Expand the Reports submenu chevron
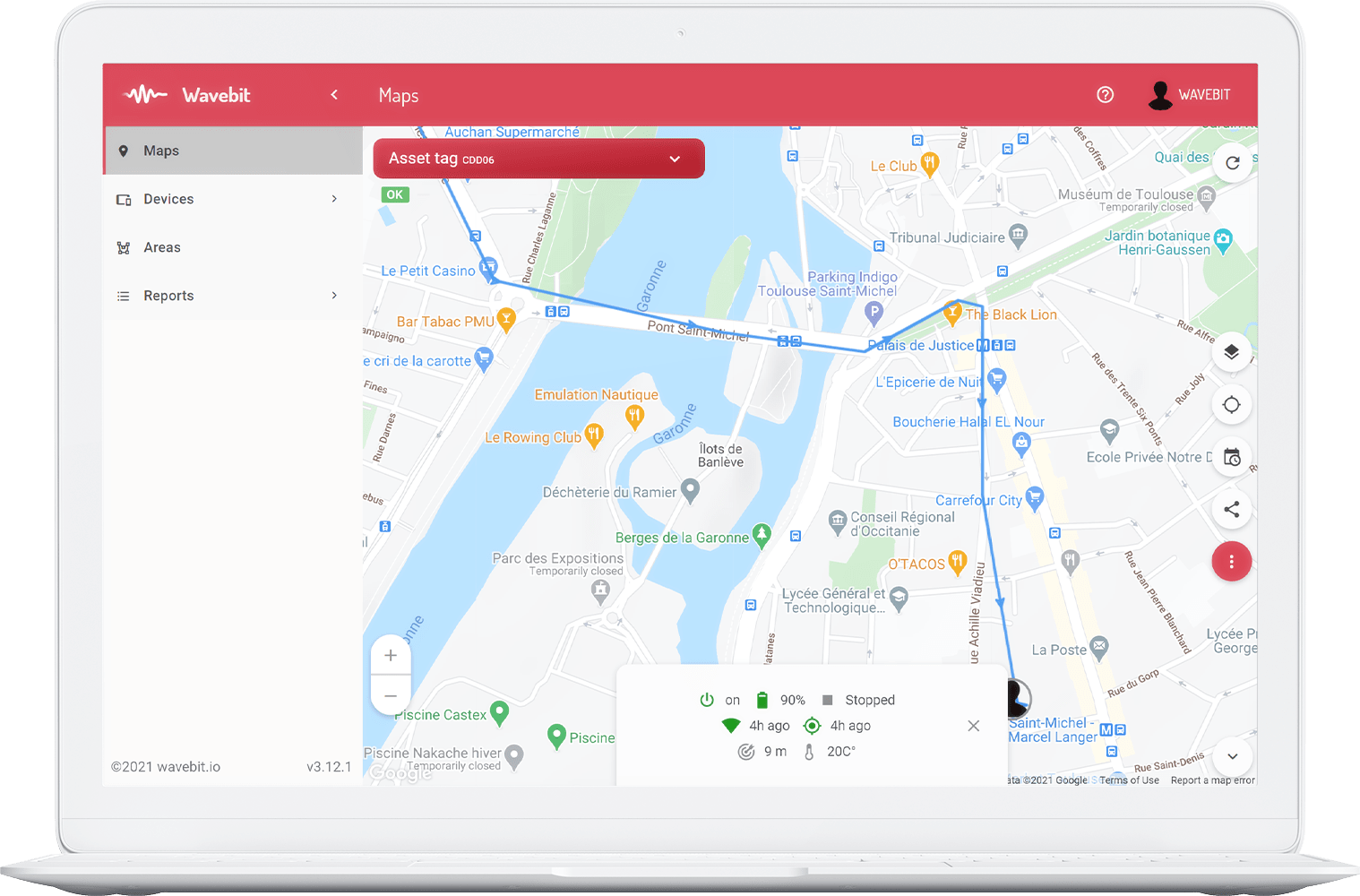The image size is (1360, 896). click(334, 296)
